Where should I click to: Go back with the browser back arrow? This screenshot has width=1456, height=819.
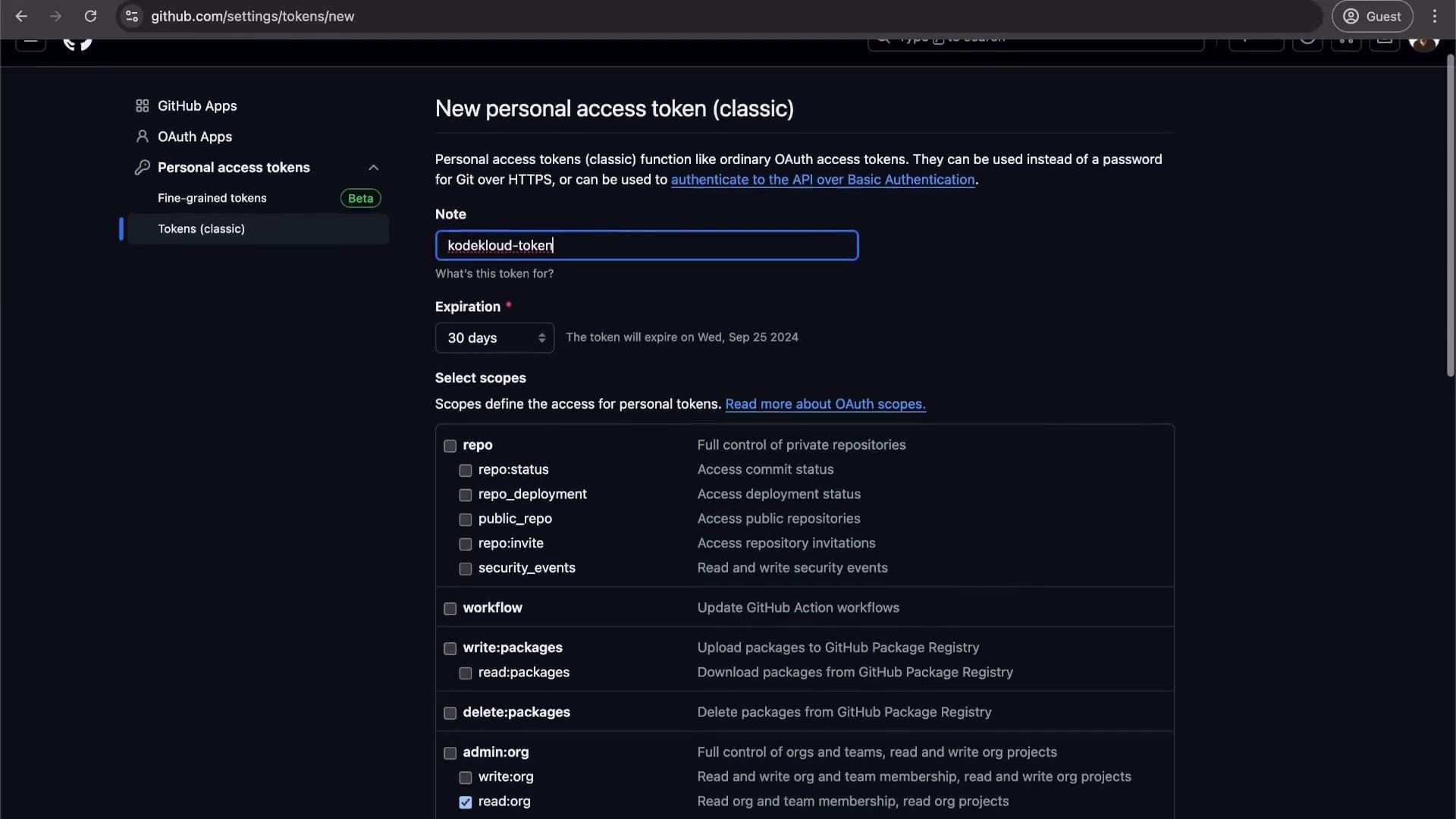(21, 16)
